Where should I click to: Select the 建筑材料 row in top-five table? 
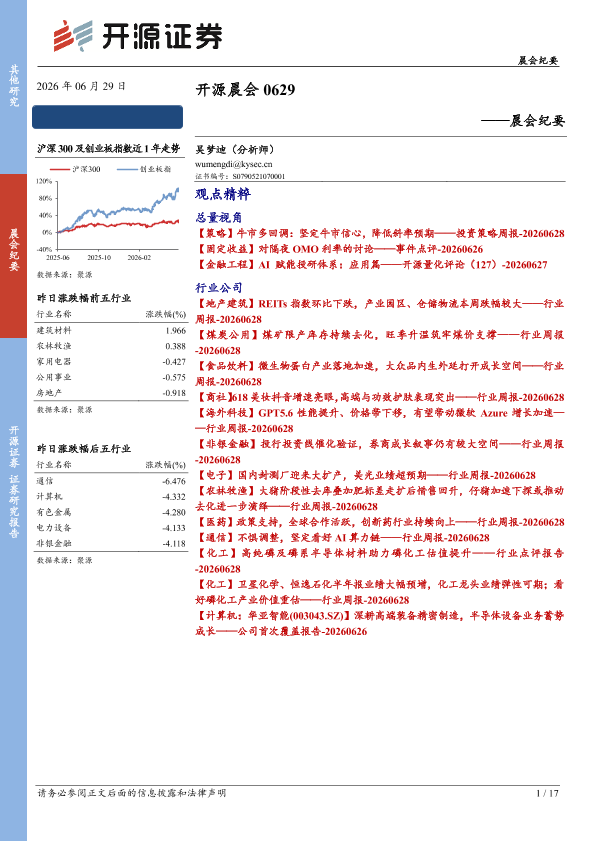click(111, 330)
